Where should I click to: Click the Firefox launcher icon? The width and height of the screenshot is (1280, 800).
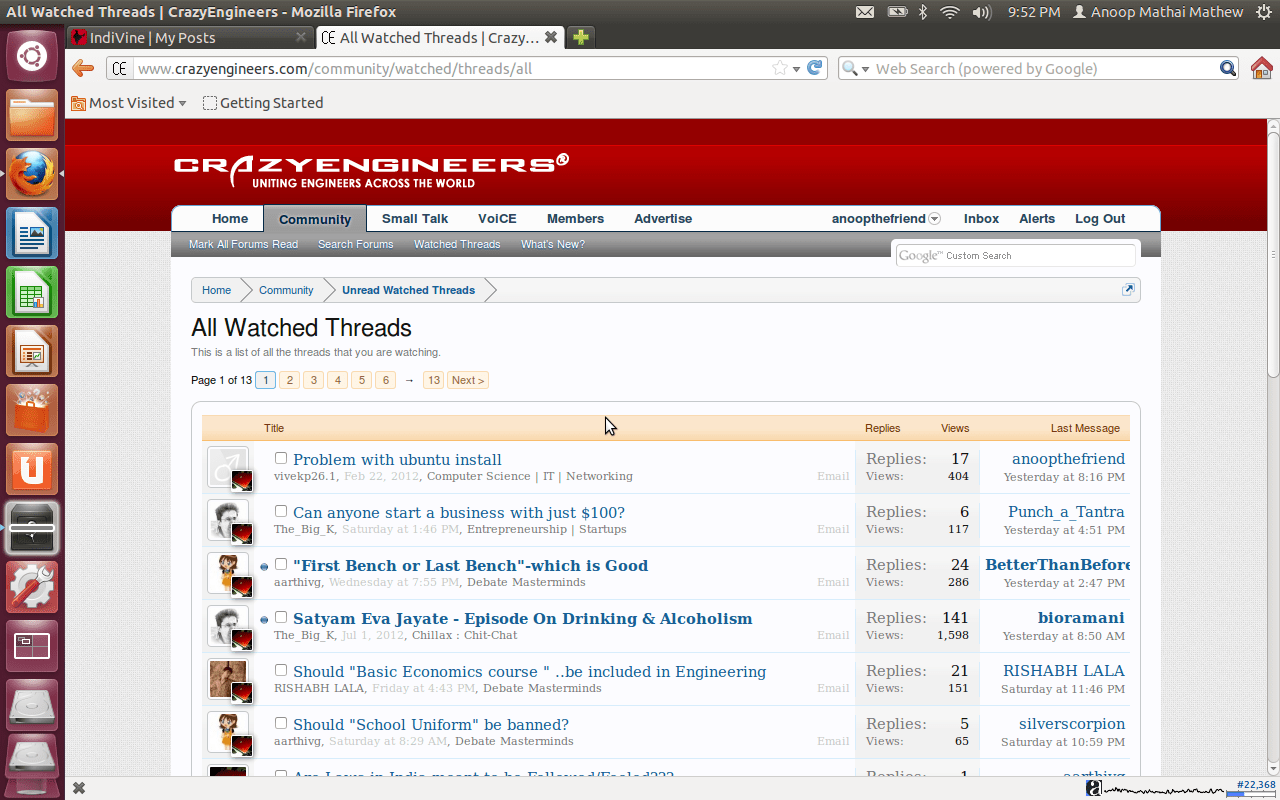click(x=32, y=174)
